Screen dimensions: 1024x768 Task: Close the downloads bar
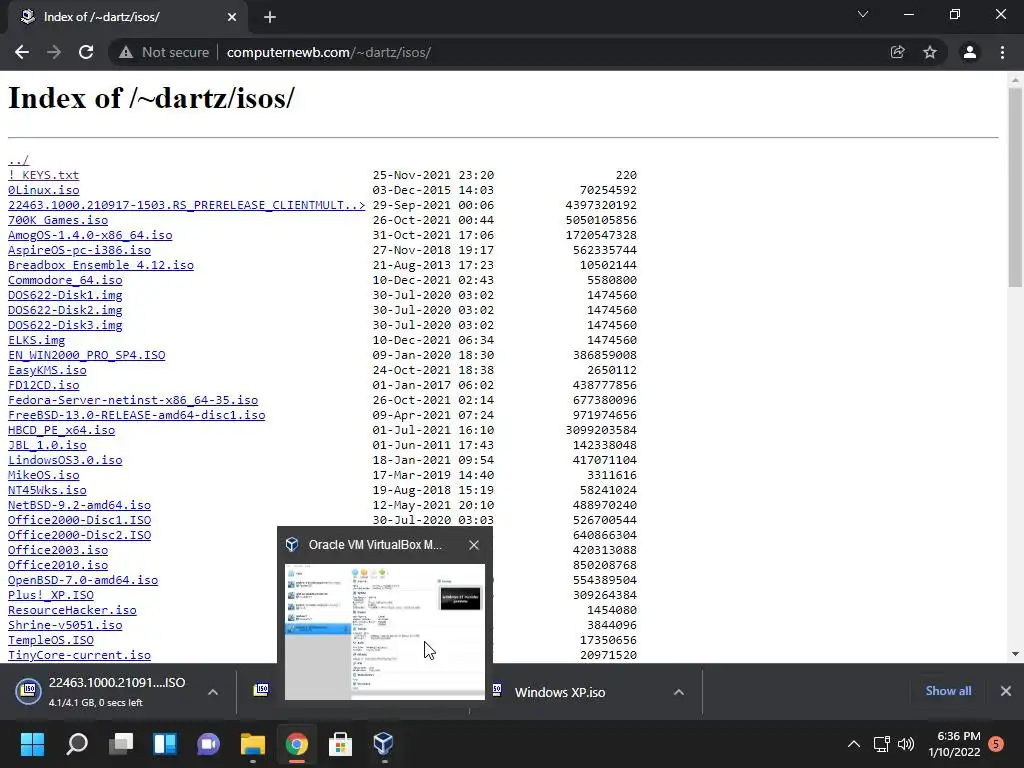point(1006,691)
